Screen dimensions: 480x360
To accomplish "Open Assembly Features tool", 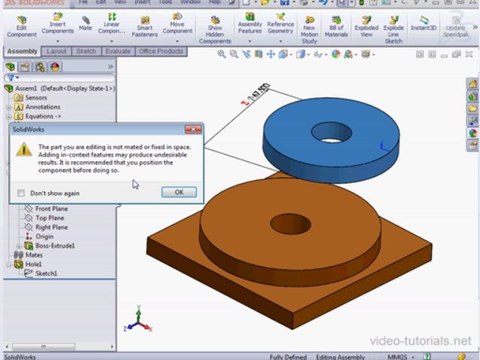I will coord(250,23).
